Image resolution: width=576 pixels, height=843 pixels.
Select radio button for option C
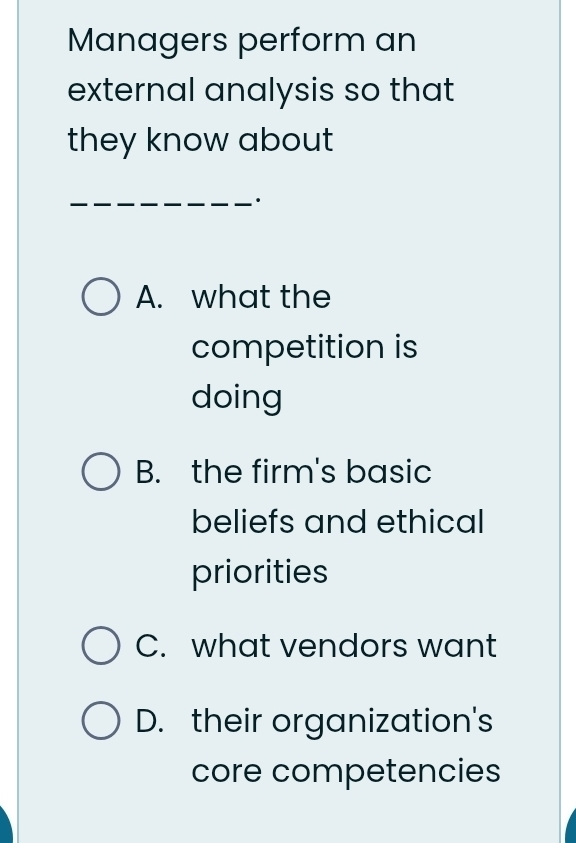point(101,645)
